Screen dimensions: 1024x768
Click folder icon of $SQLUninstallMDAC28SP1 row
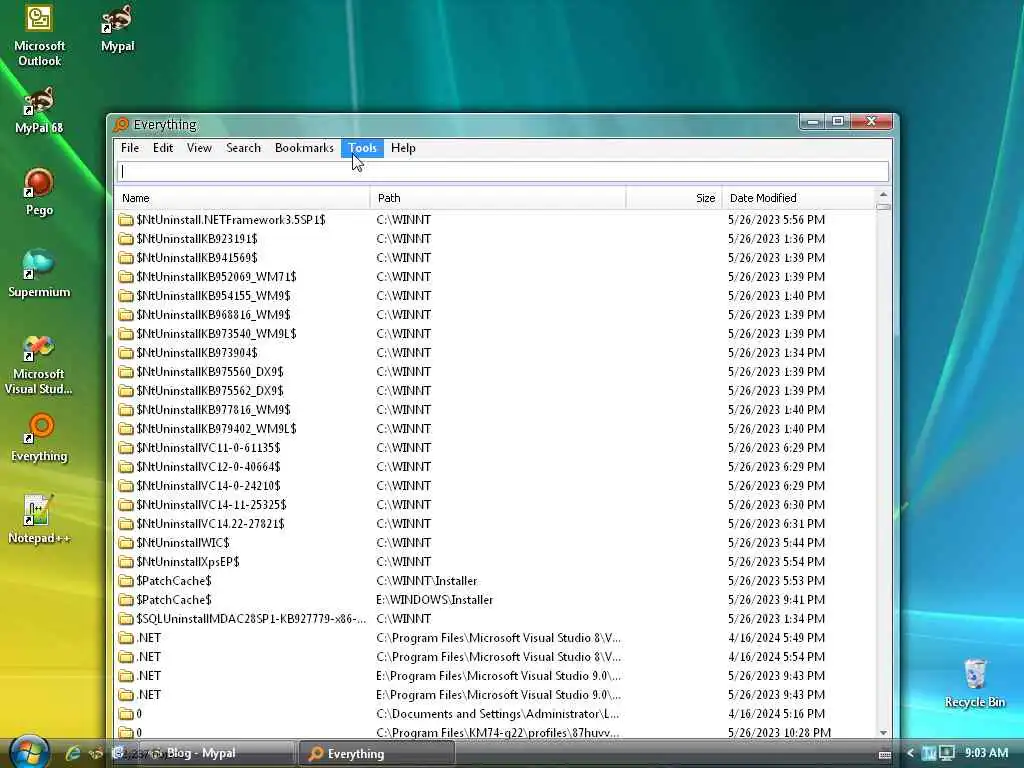[125, 618]
